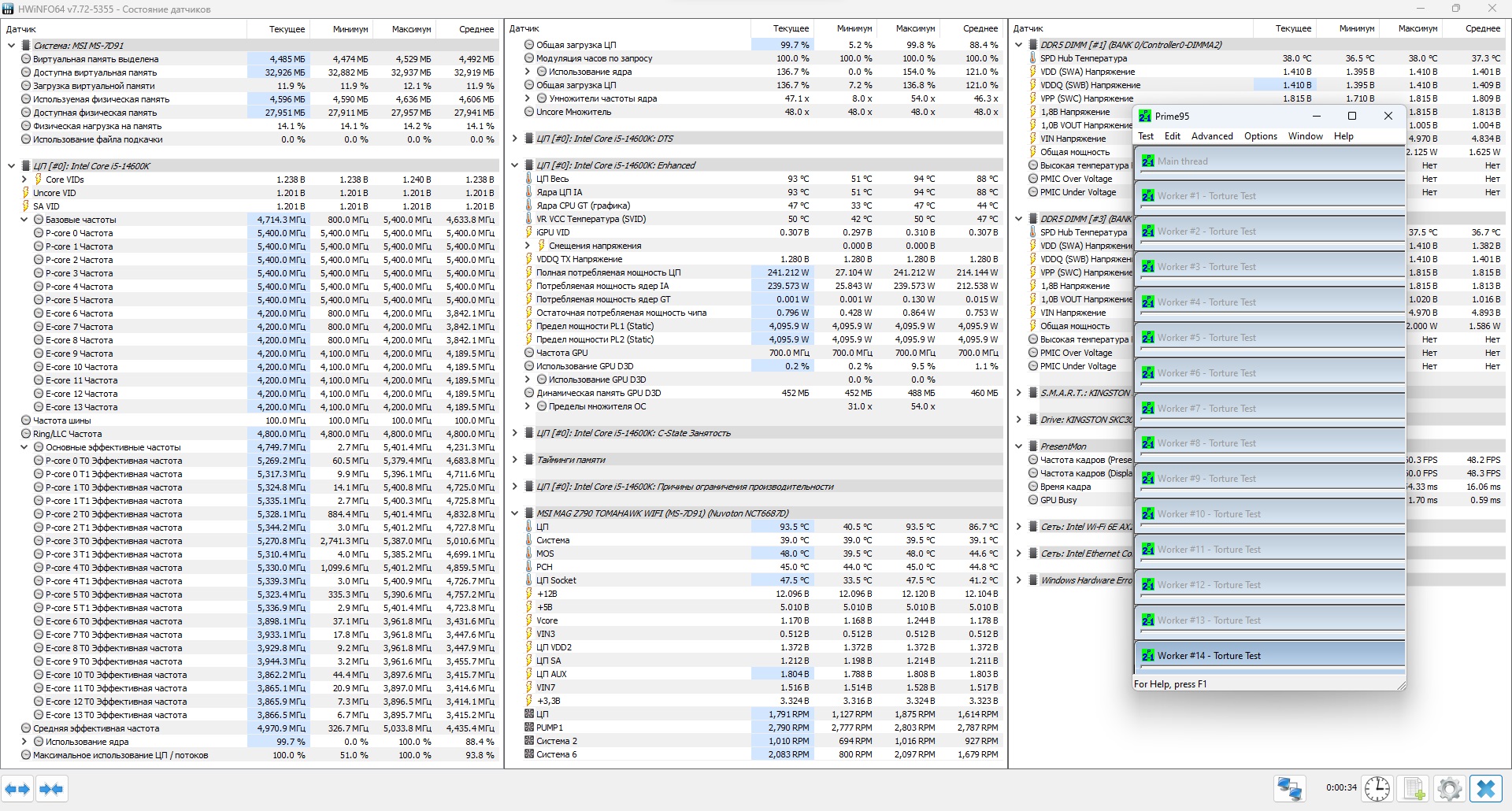Screen dimensions: 1512x811
Task: Click thermometer icon beside ЦП Весь
Action: [529, 179]
